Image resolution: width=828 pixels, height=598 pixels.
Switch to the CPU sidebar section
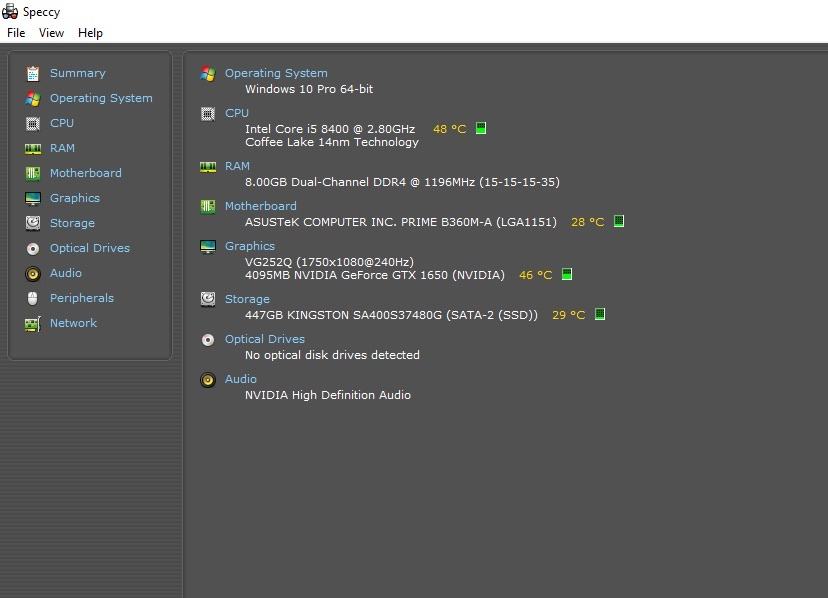62,123
